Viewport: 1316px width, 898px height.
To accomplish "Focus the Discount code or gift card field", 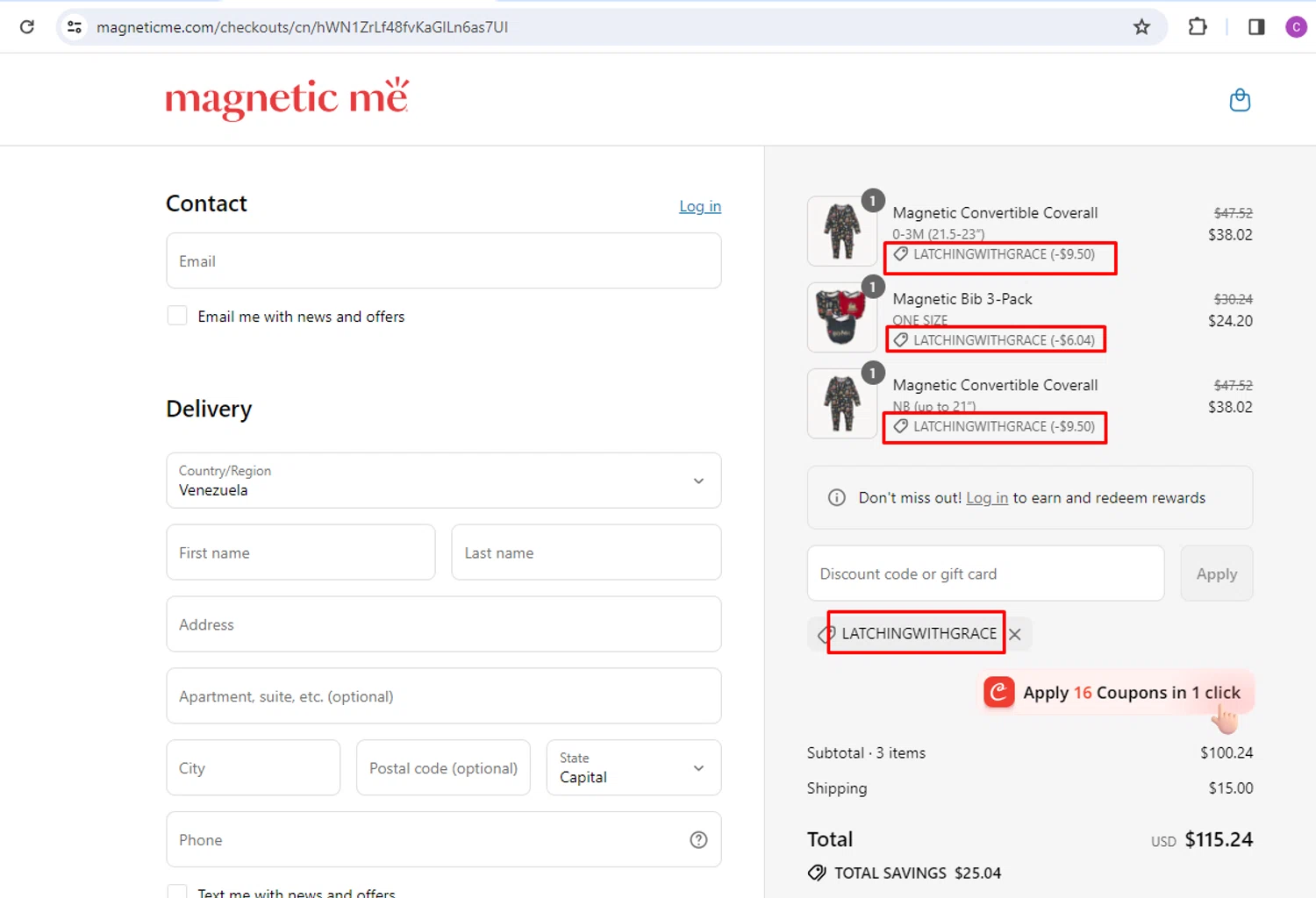I will coord(985,574).
